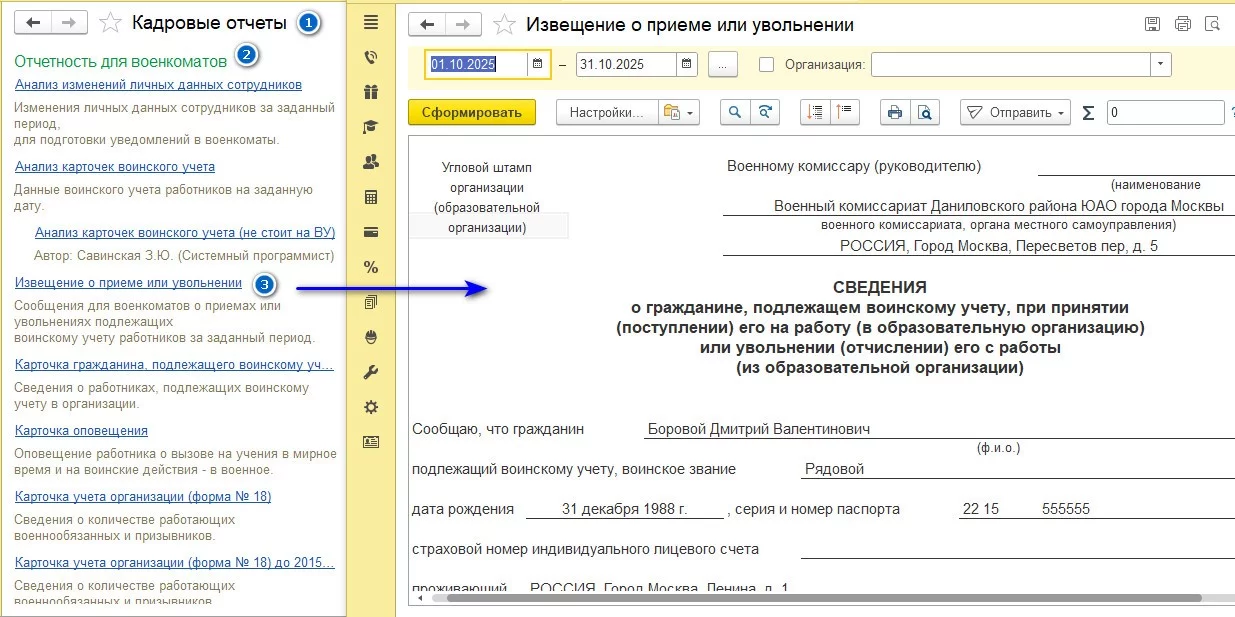Click the graduation cap icon in the sidebar

tap(370, 127)
